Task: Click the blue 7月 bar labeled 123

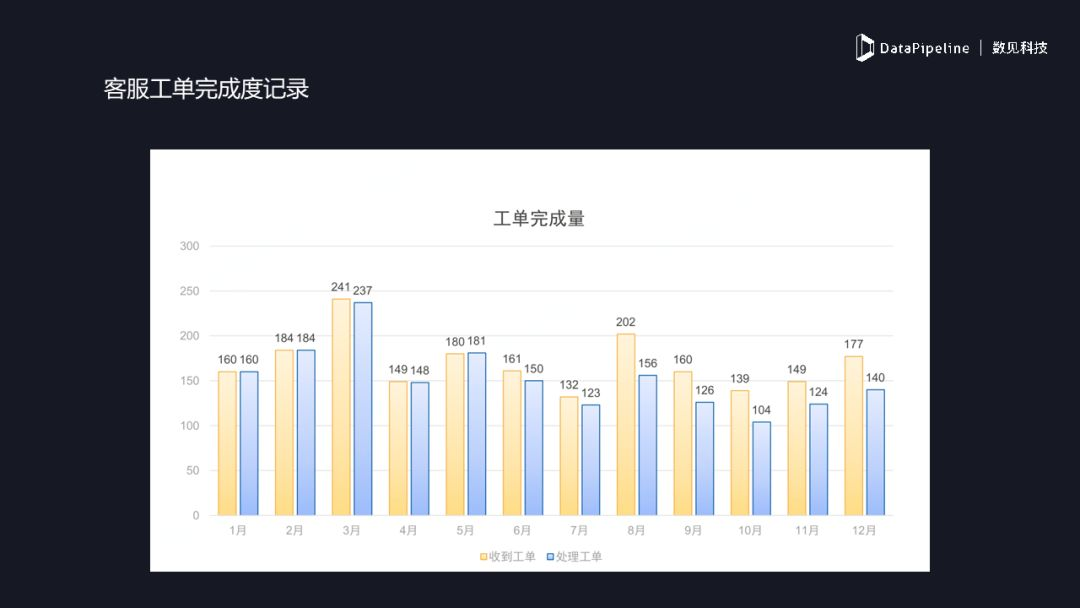Action: 591,460
